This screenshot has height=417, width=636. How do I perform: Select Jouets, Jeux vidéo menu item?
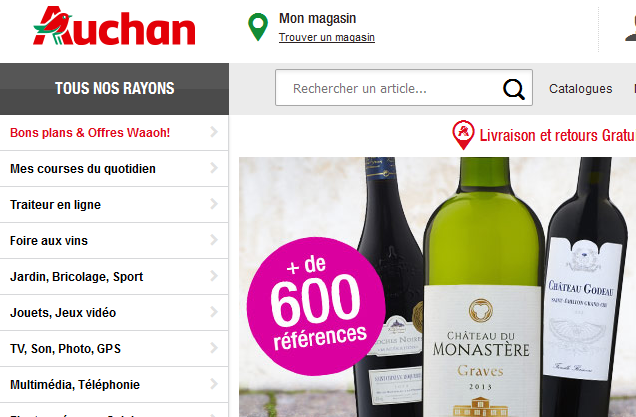(114, 313)
